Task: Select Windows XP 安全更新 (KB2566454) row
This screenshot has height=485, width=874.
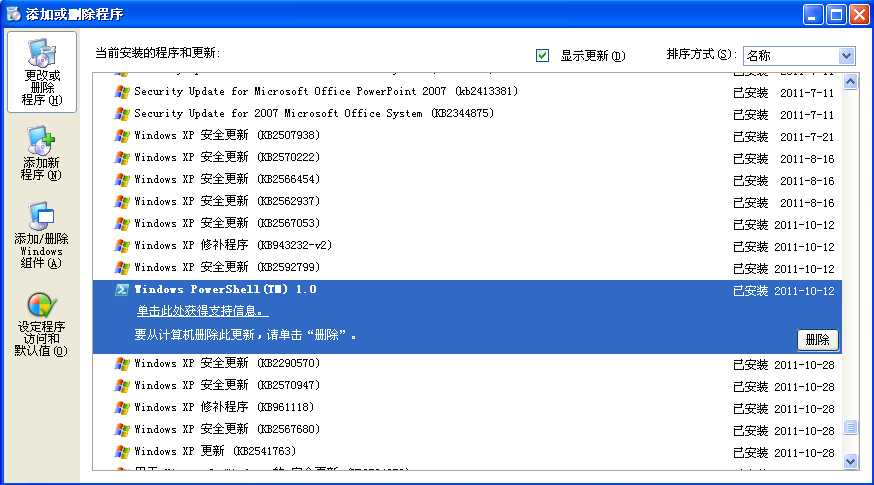Action: (x=467, y=180)
